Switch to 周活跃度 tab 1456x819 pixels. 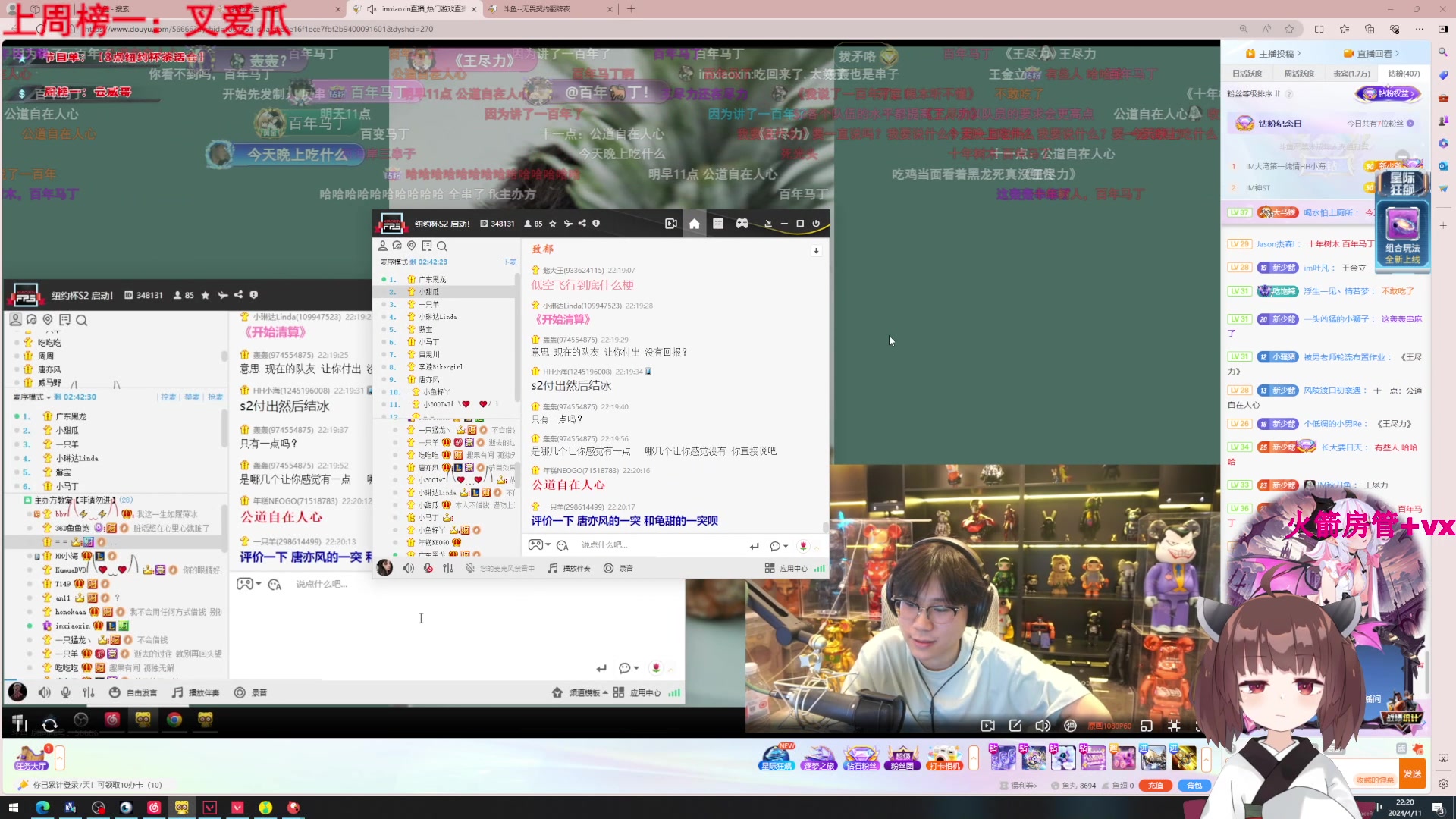[x=1299, y=74]
